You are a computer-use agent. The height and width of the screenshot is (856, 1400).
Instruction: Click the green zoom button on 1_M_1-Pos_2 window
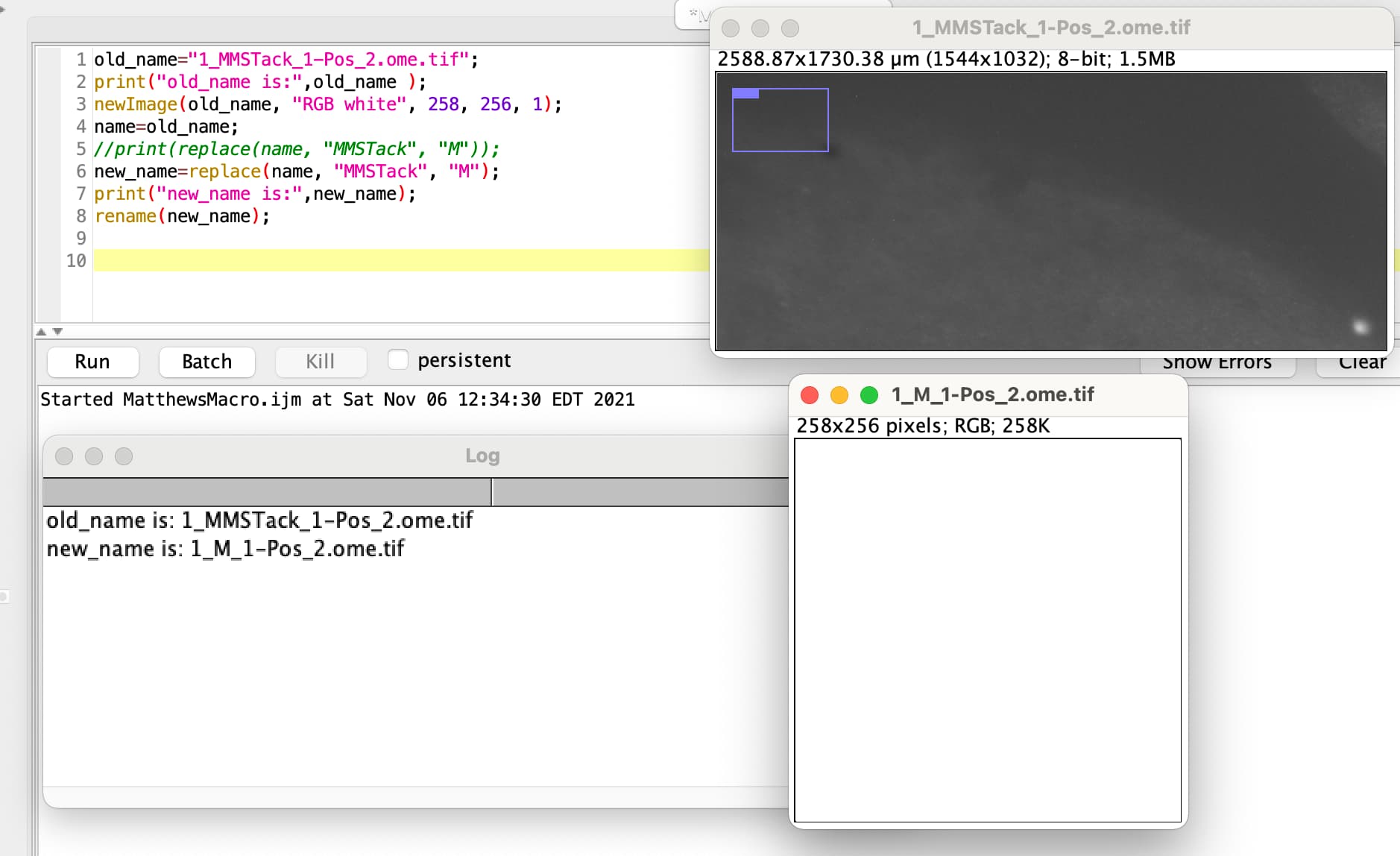tap(868, 395)
